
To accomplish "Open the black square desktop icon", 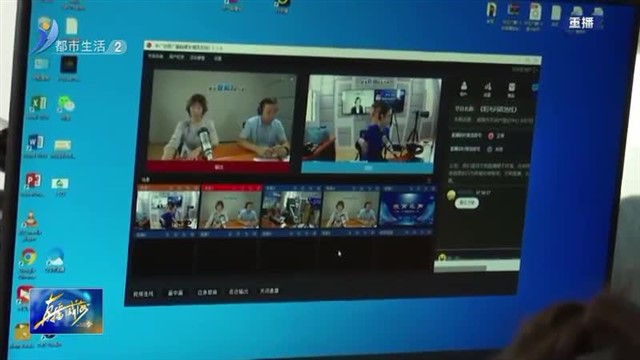I will click(69, 65).
